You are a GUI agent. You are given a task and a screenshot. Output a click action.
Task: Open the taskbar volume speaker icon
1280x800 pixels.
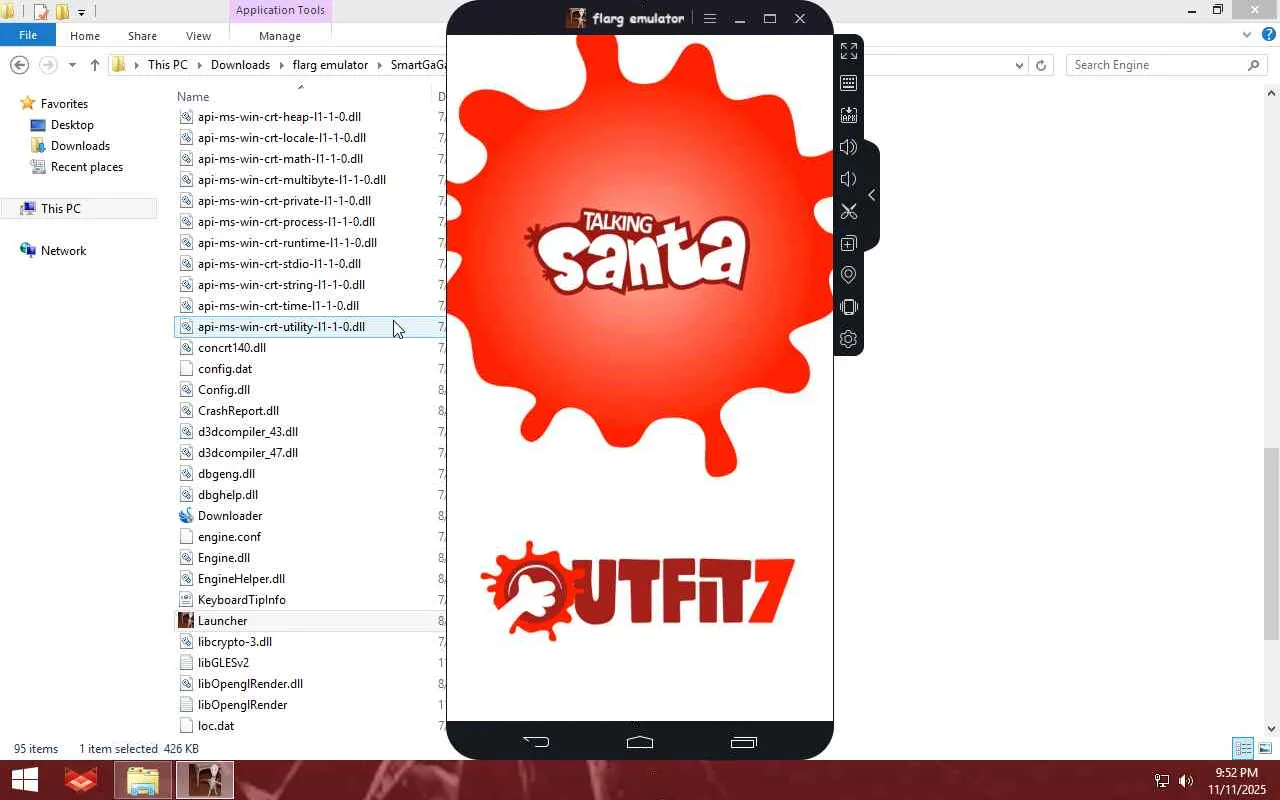1186,781
